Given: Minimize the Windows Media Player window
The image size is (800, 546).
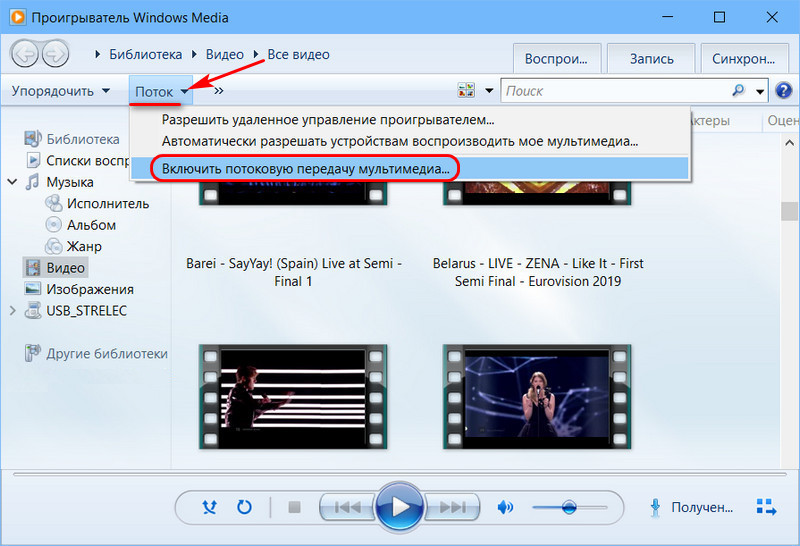Looking at the screenshot, I should click(x=667, y=17).
